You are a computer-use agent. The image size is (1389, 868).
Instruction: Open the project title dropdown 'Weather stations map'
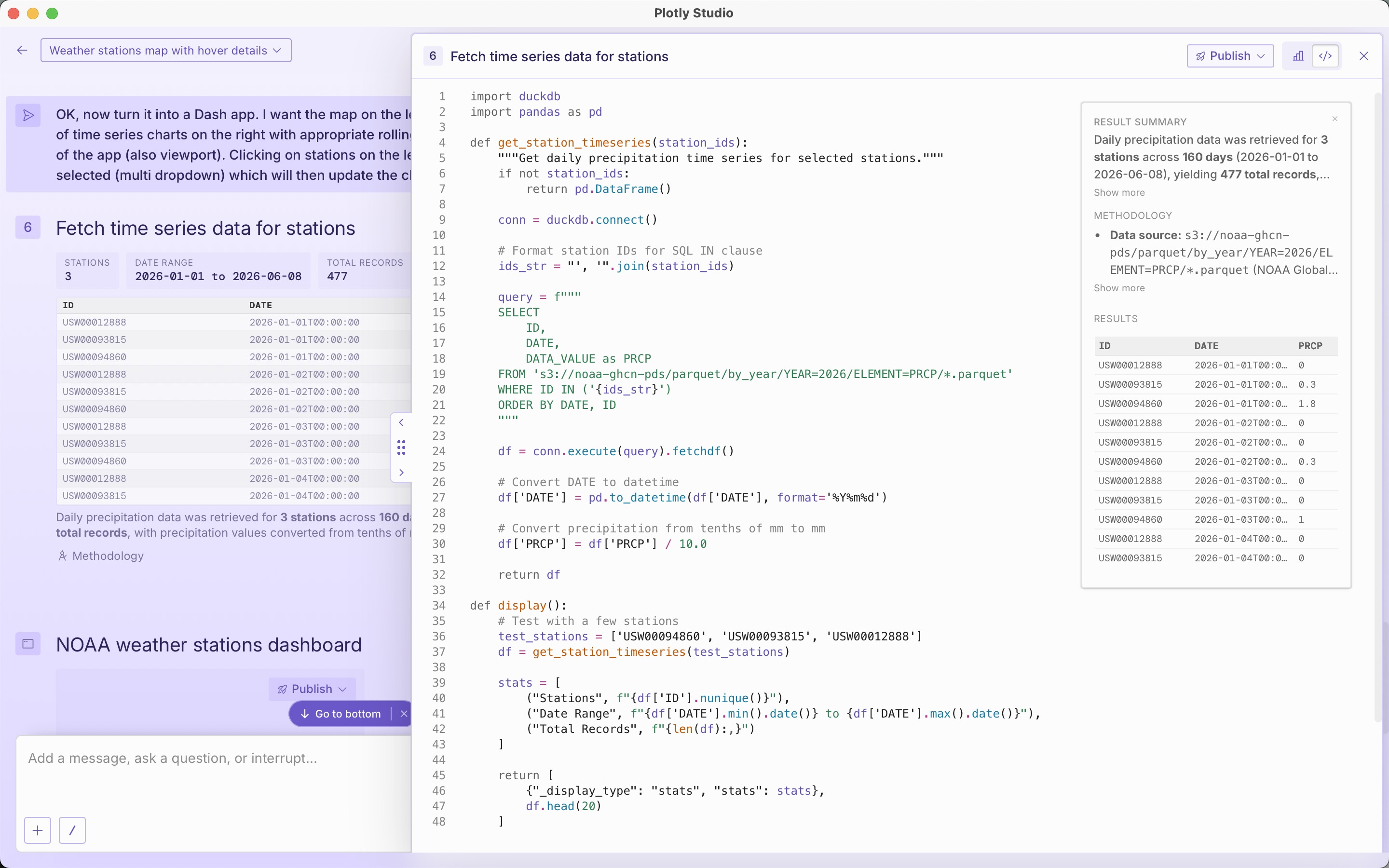[166, 51]
